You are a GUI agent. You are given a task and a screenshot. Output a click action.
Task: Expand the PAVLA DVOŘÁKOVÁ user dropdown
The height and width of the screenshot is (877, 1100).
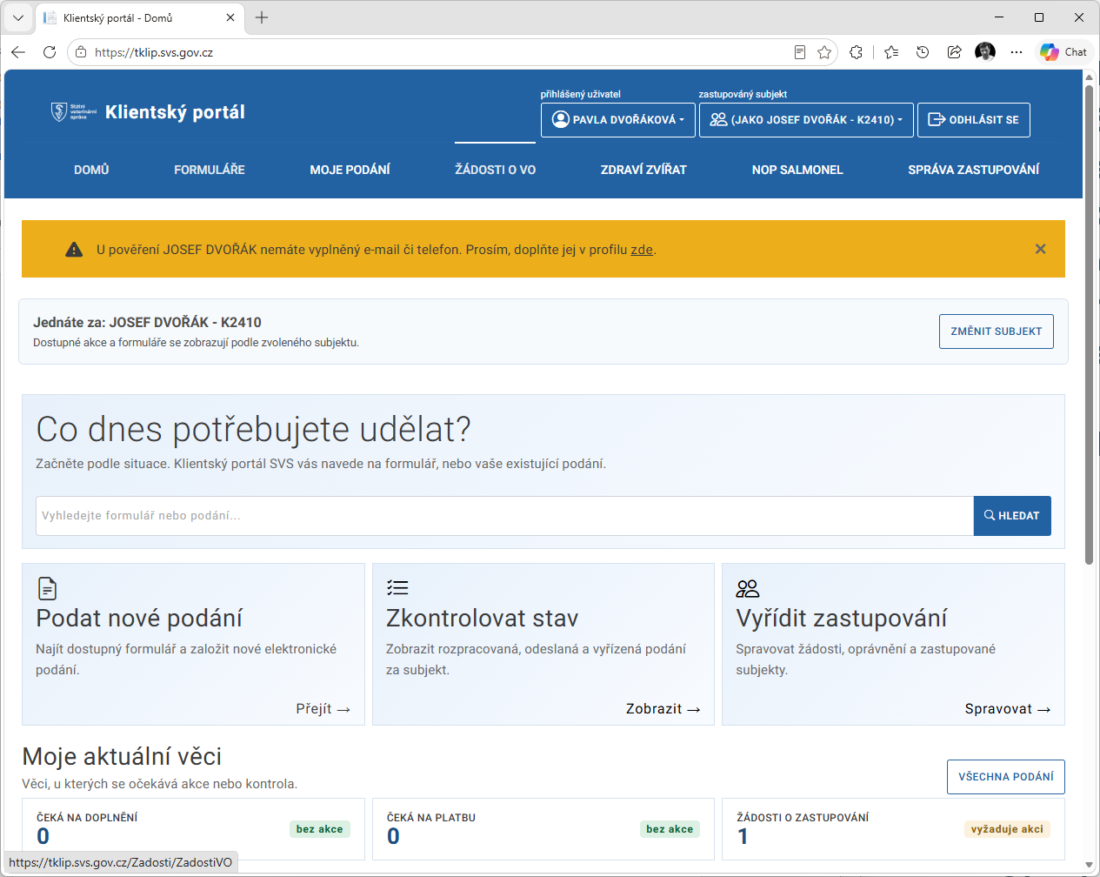[x=618, y=120]
